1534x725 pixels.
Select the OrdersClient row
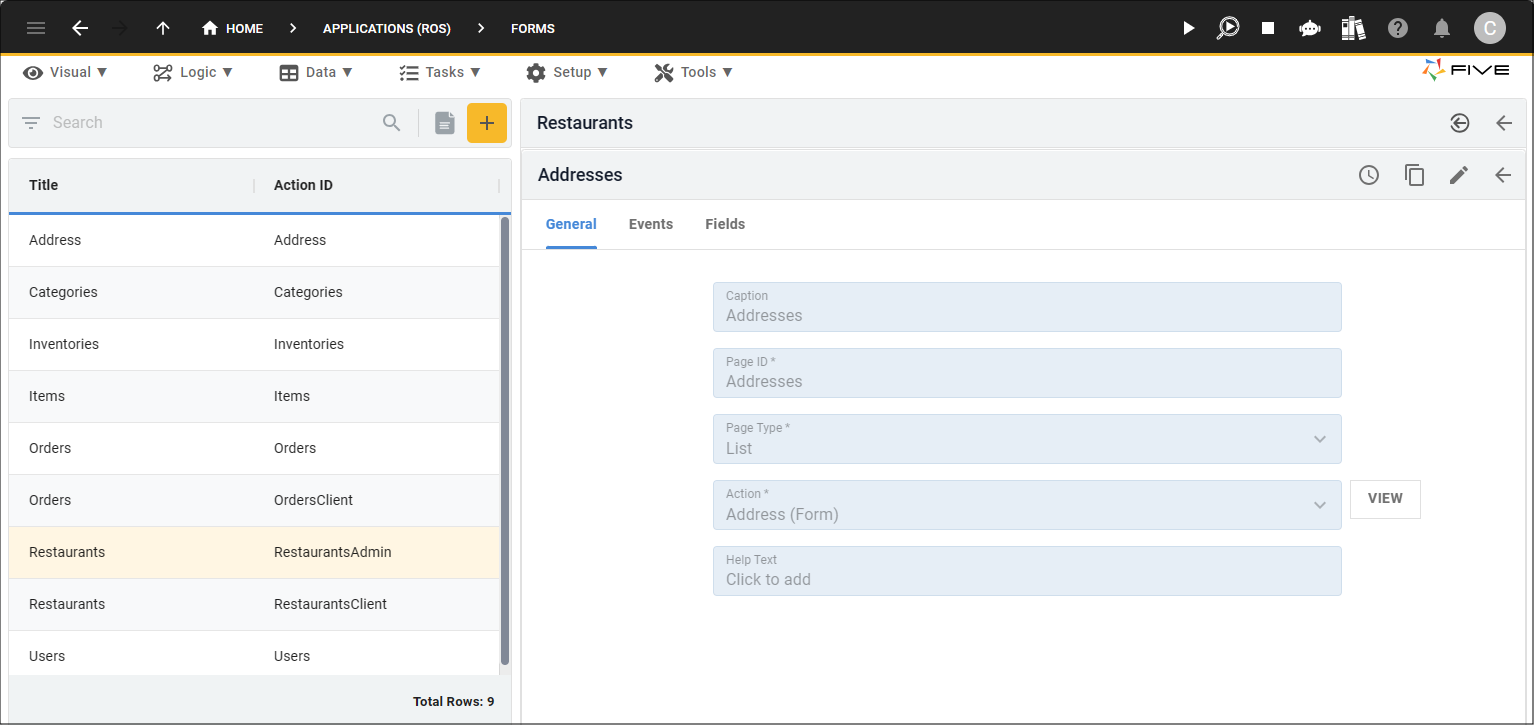coord(254,500)
